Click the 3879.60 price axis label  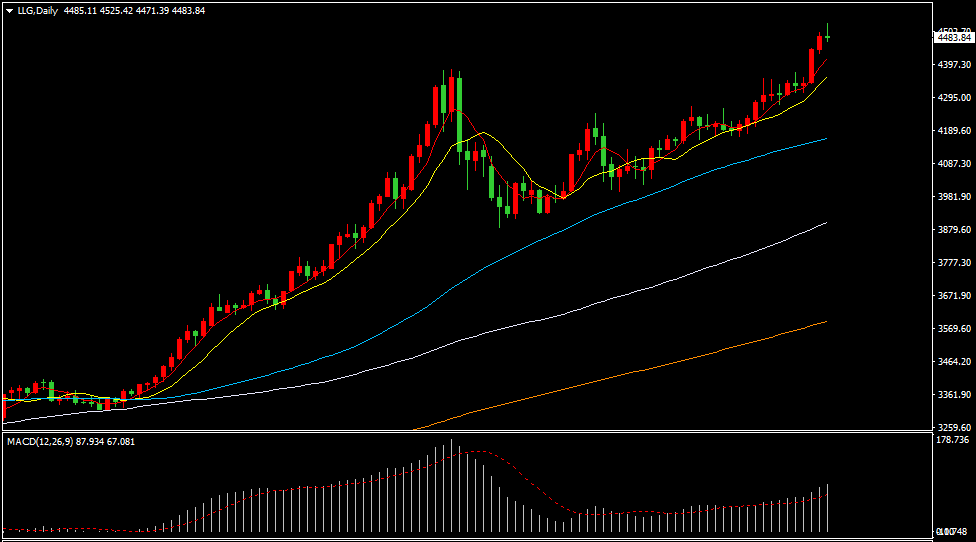(954, 230)
